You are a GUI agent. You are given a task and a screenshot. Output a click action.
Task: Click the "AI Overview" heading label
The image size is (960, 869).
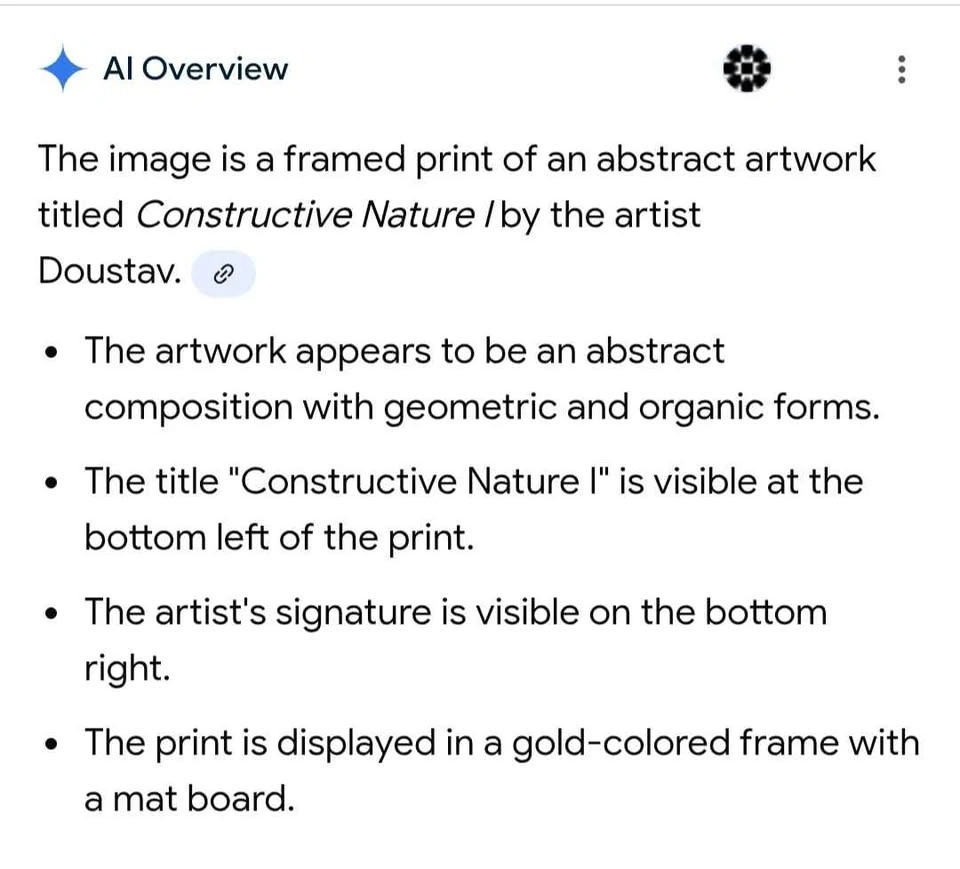click(x=195, y=69)
